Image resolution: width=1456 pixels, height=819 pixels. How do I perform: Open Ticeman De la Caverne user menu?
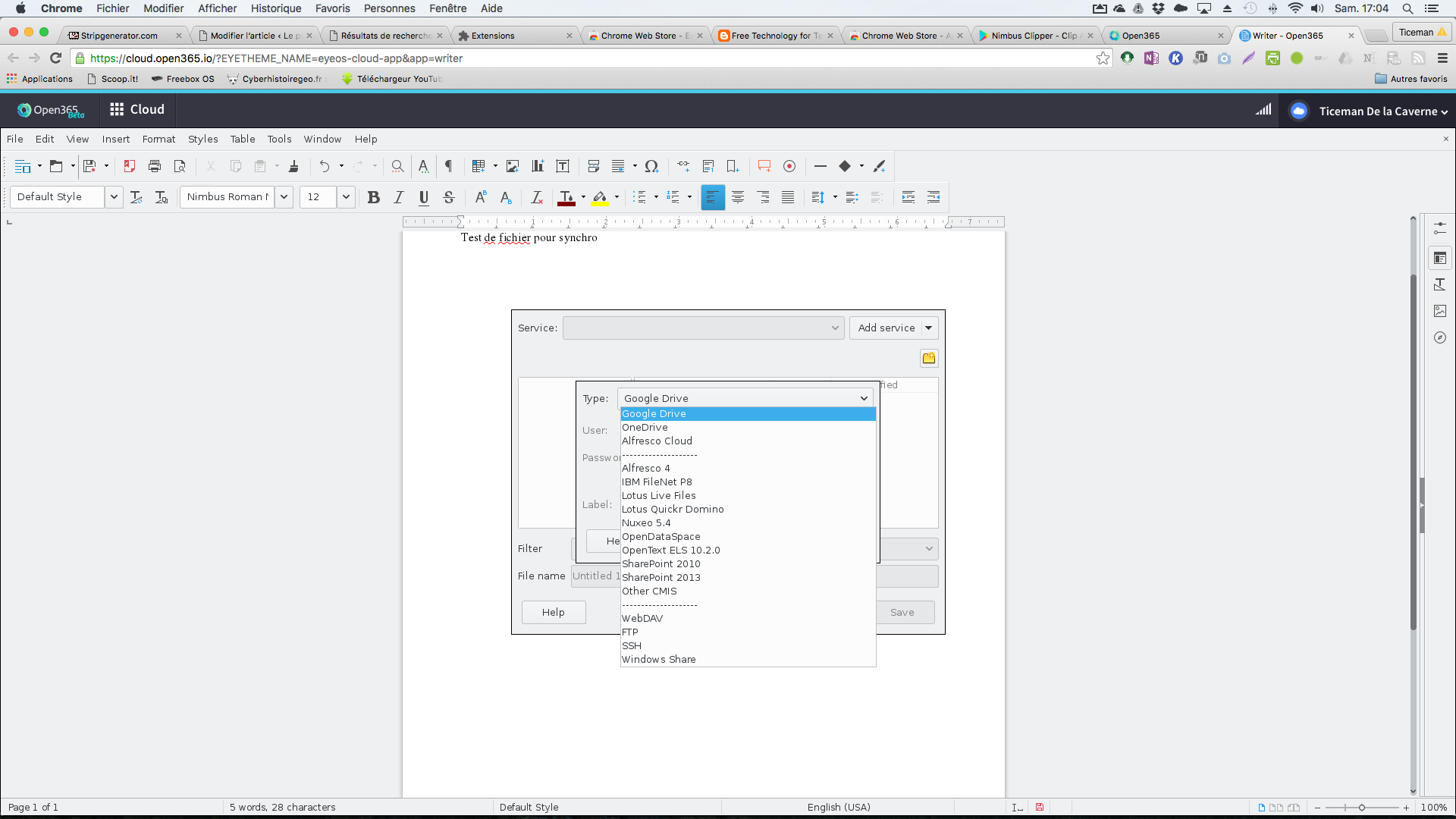1383,111
